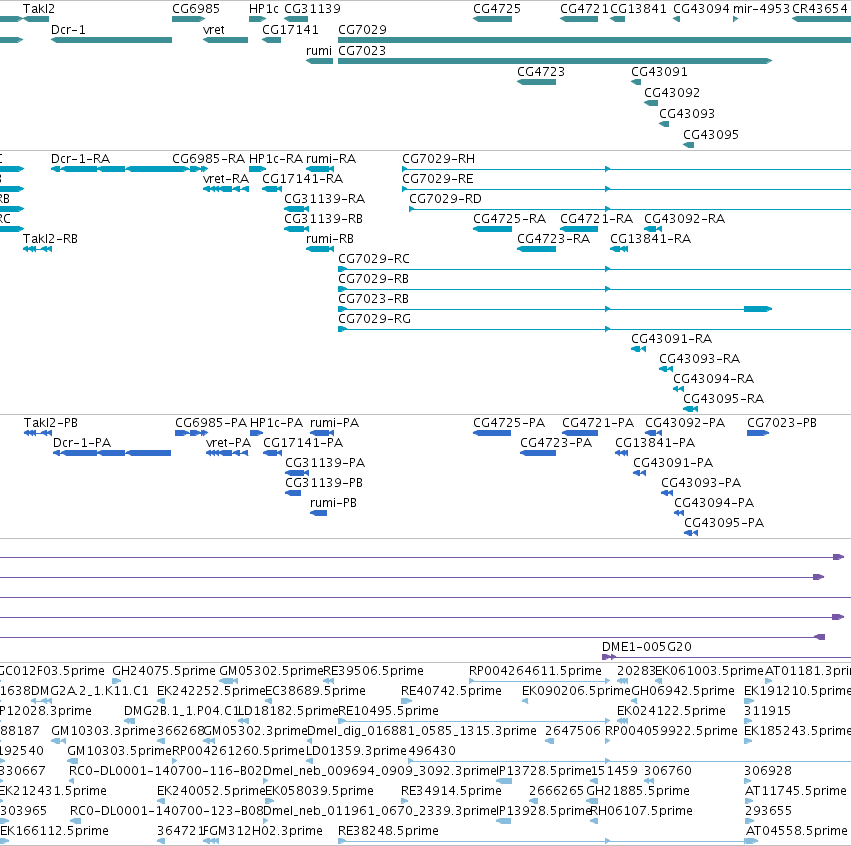Click the CG43093 gene label
This screenshot has width=851, height=846.
pos(687,113)
